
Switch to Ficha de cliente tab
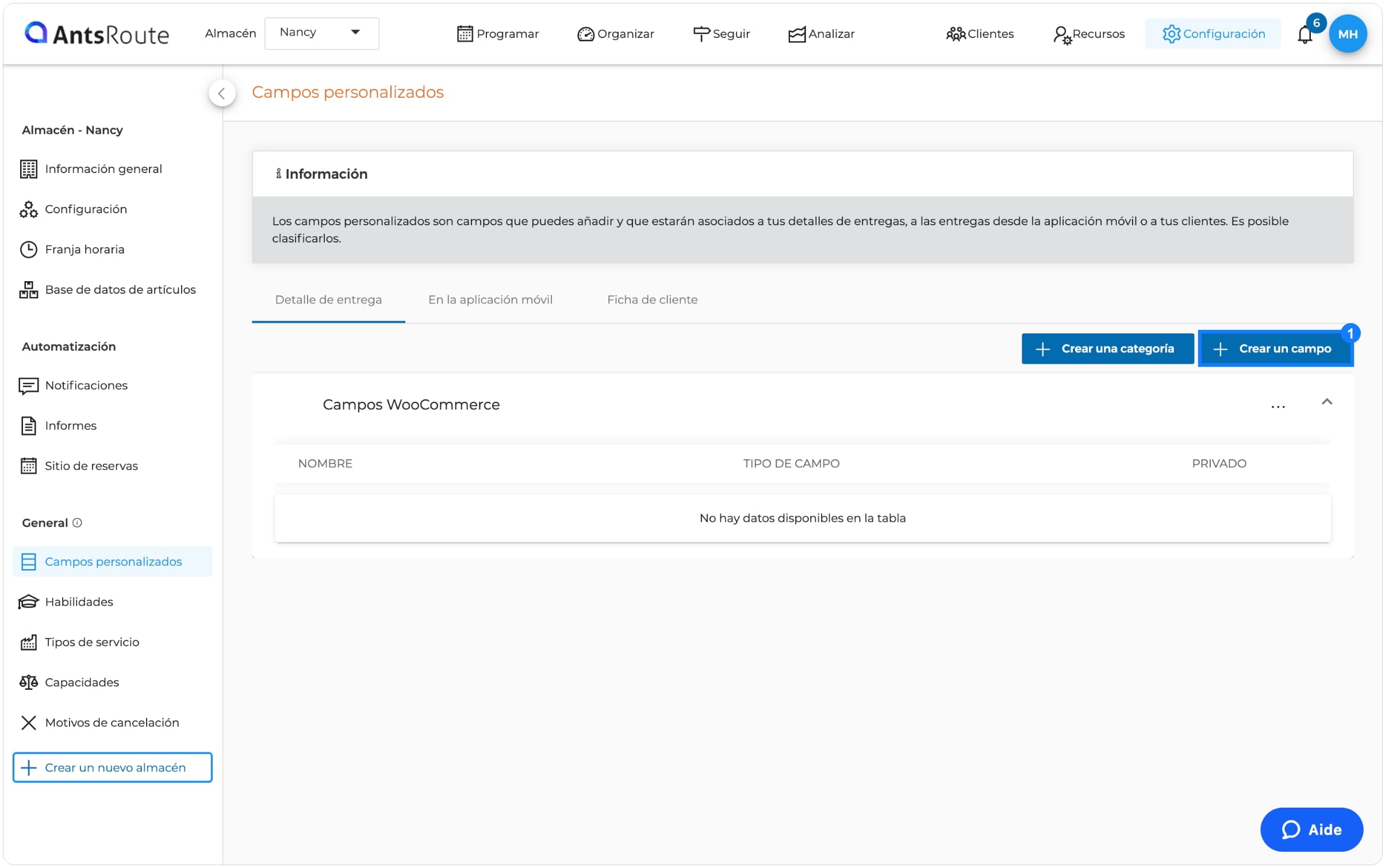[653, 300]
